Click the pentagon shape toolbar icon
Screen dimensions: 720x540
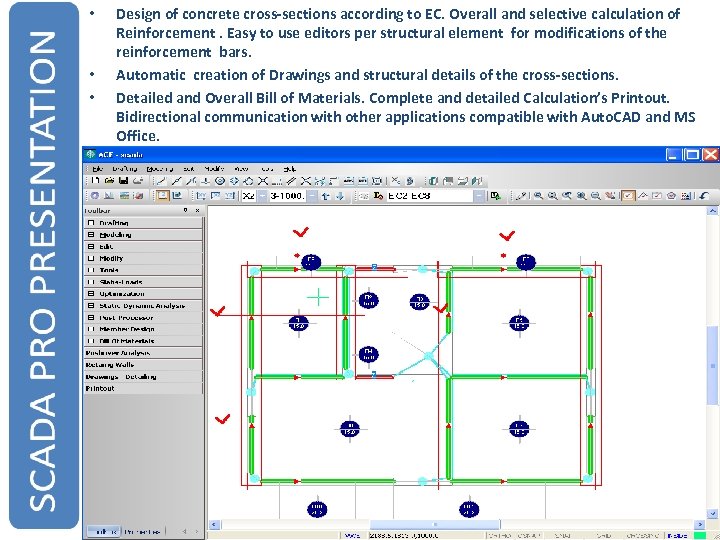click(x=671, y=196)
